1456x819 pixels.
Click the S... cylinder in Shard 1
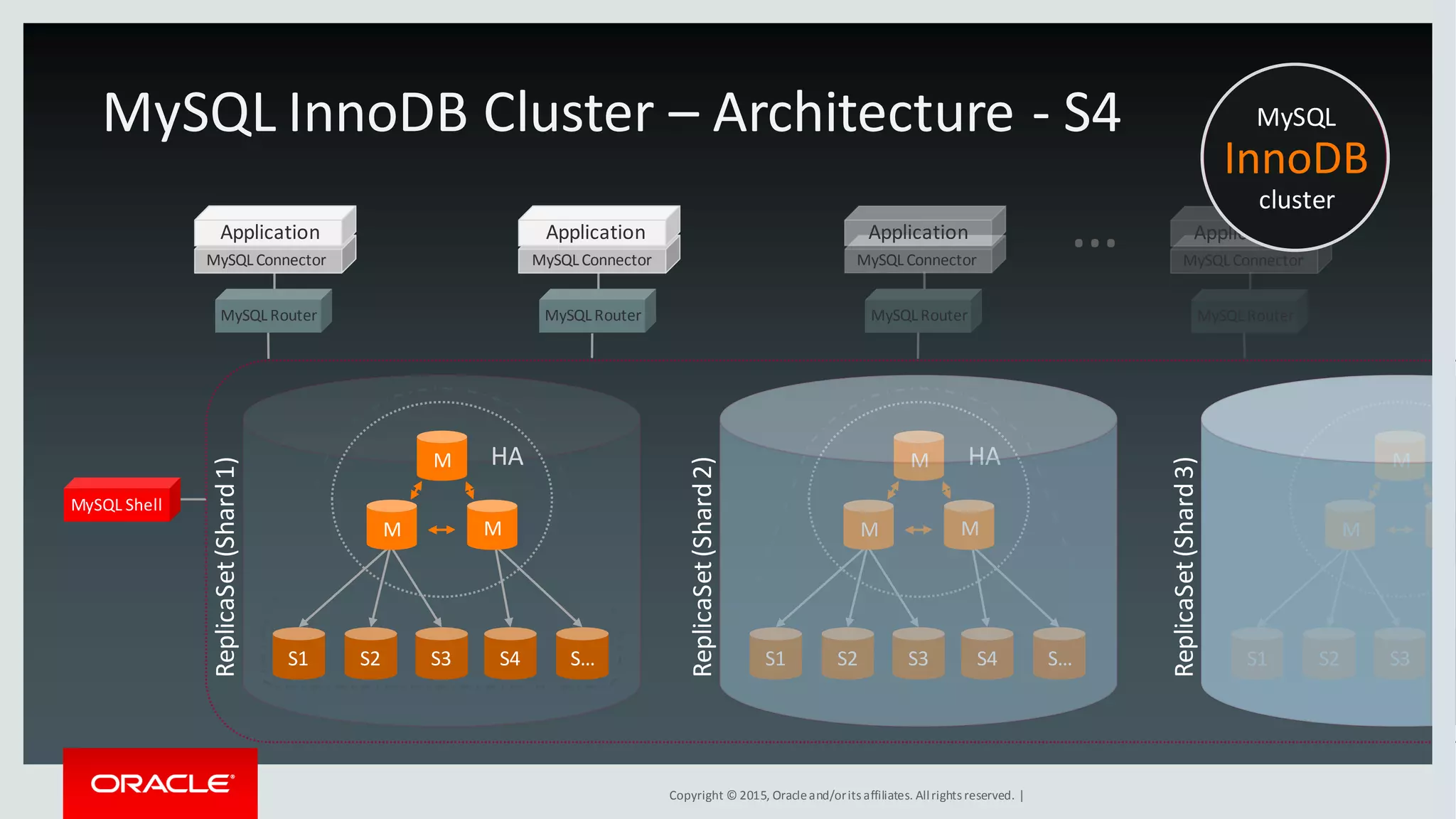coord(582,655)
